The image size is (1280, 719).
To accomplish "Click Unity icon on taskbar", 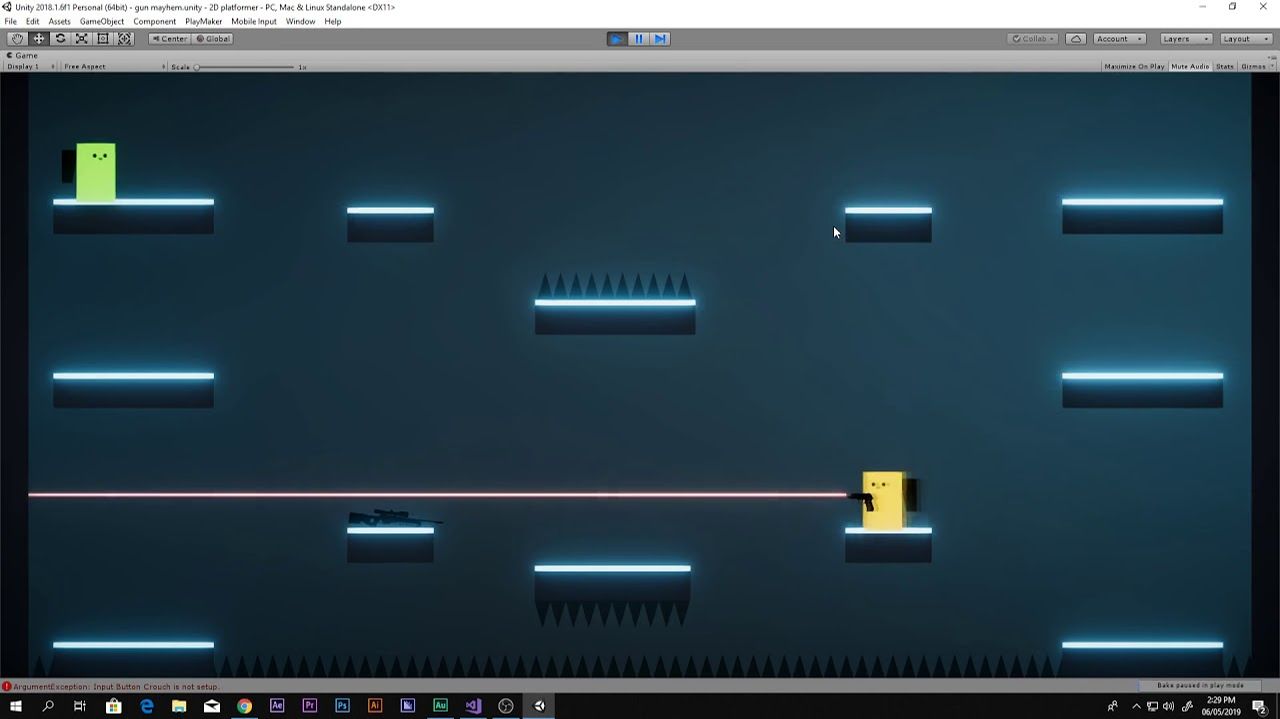I will (539, 706).
